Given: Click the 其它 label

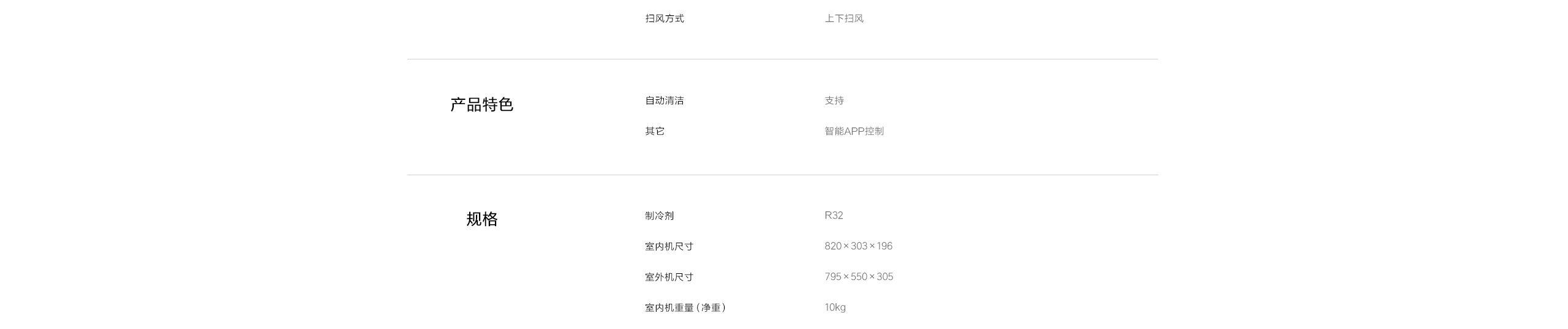Looking at the screenshot, I should [654, 131].
